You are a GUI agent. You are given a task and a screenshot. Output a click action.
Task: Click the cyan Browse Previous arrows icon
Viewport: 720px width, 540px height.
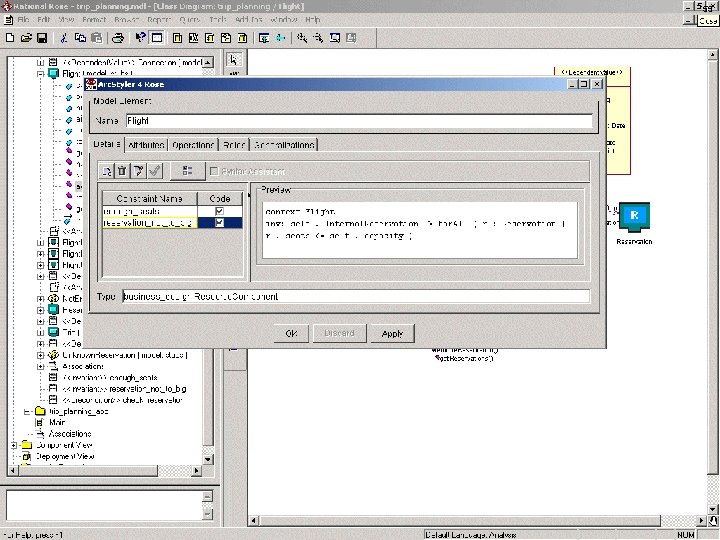tap(280, 38)
